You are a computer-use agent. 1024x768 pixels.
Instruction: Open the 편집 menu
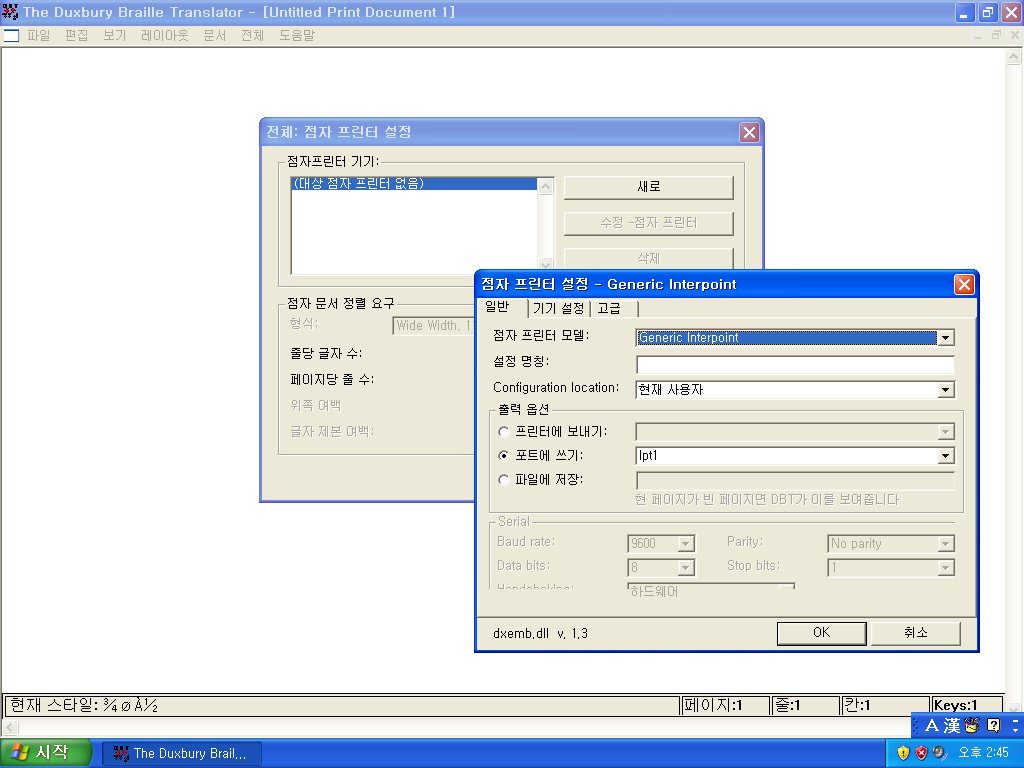76,35
